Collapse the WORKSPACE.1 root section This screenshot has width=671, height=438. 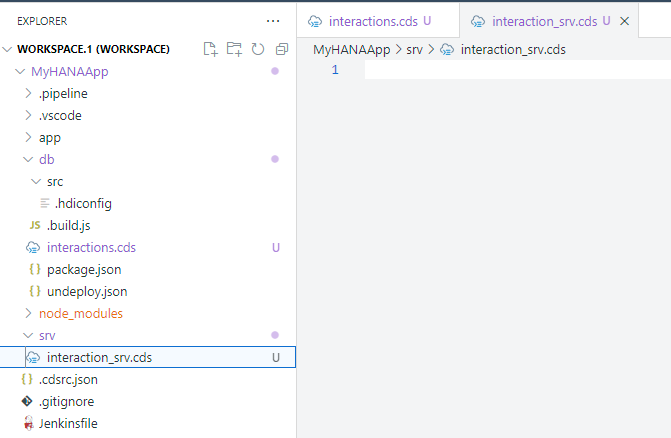click(x=7, y=49)
